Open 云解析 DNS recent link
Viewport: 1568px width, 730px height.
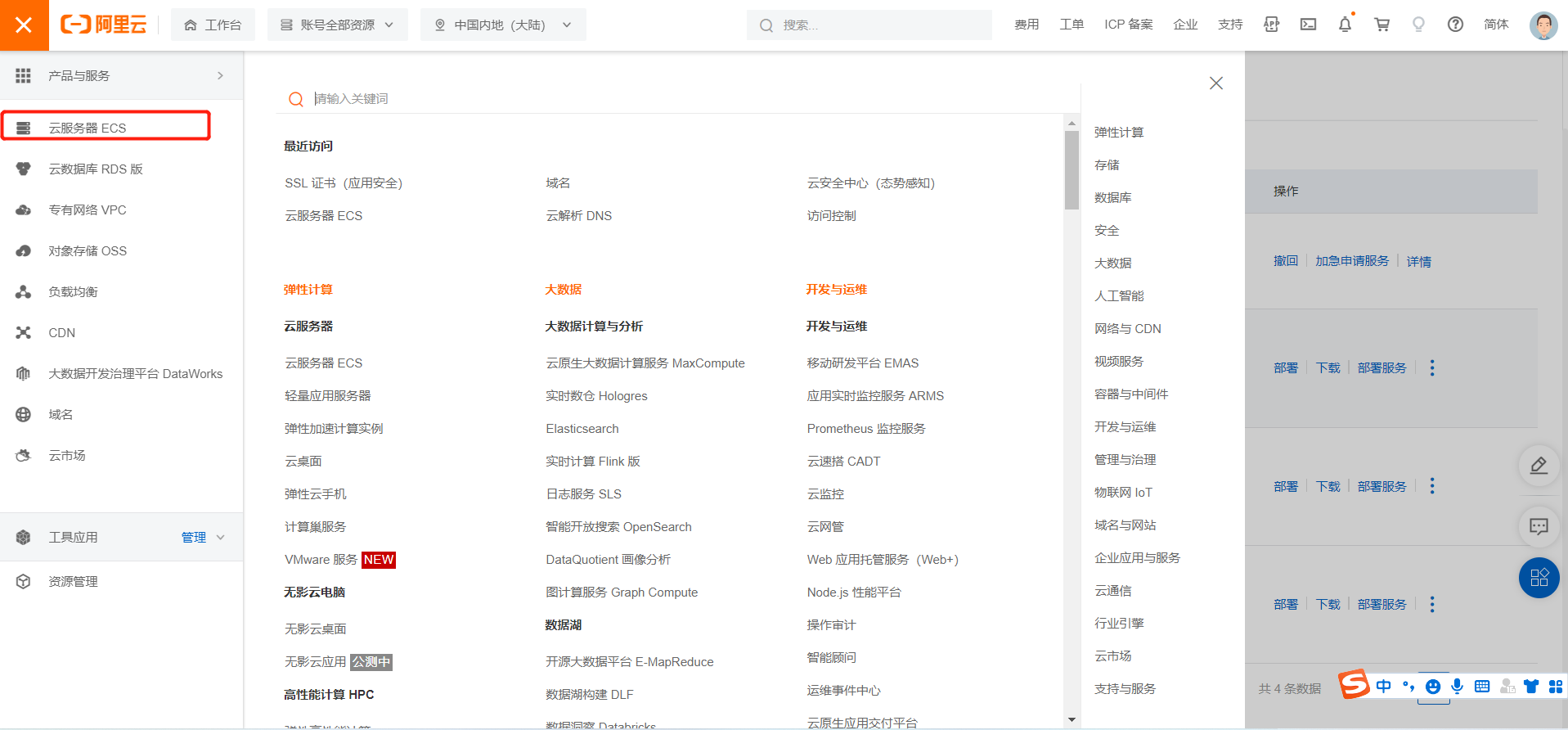tap(579, 215)
